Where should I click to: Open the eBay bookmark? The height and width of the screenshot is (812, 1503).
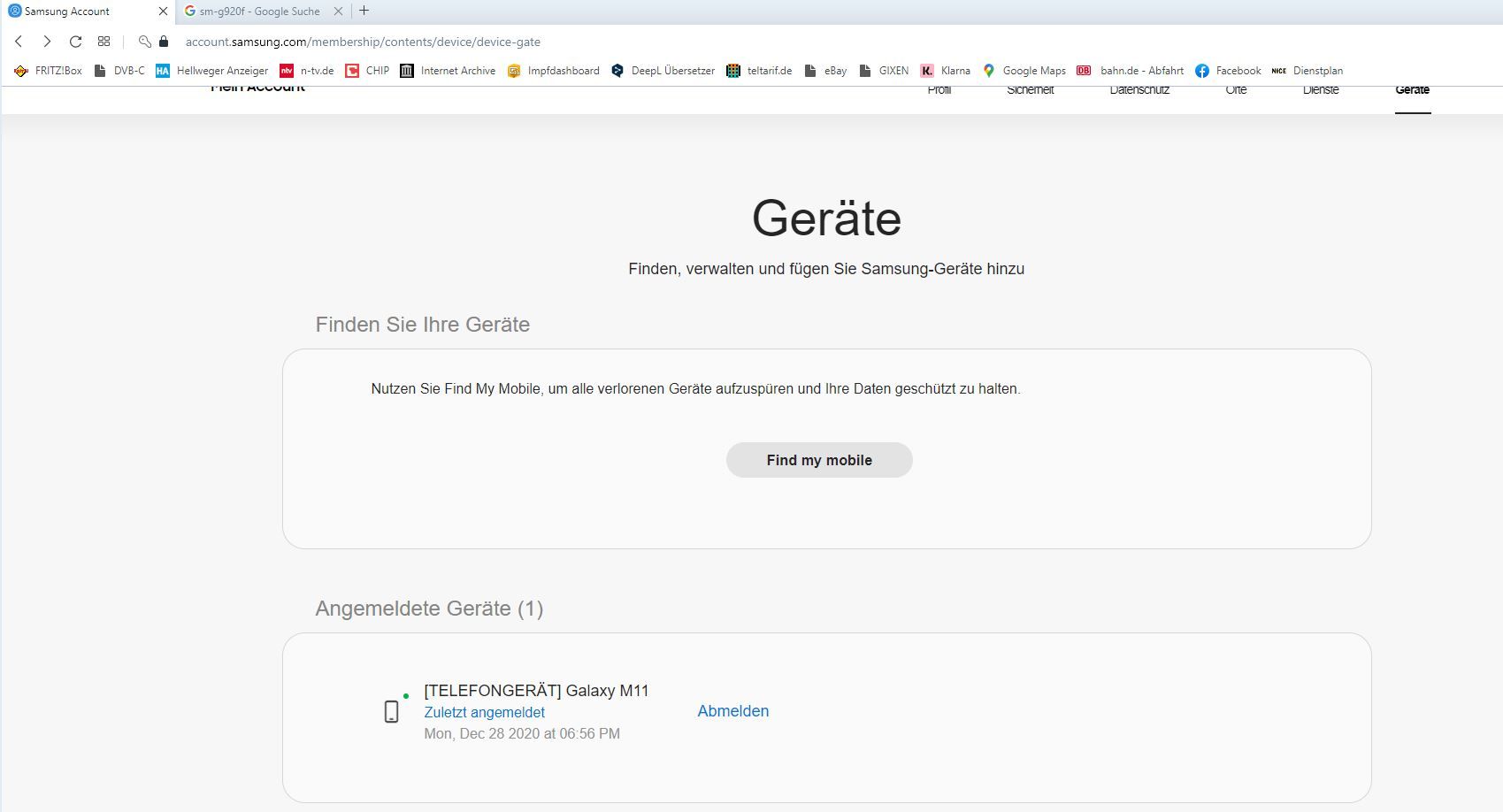[825, 71]
